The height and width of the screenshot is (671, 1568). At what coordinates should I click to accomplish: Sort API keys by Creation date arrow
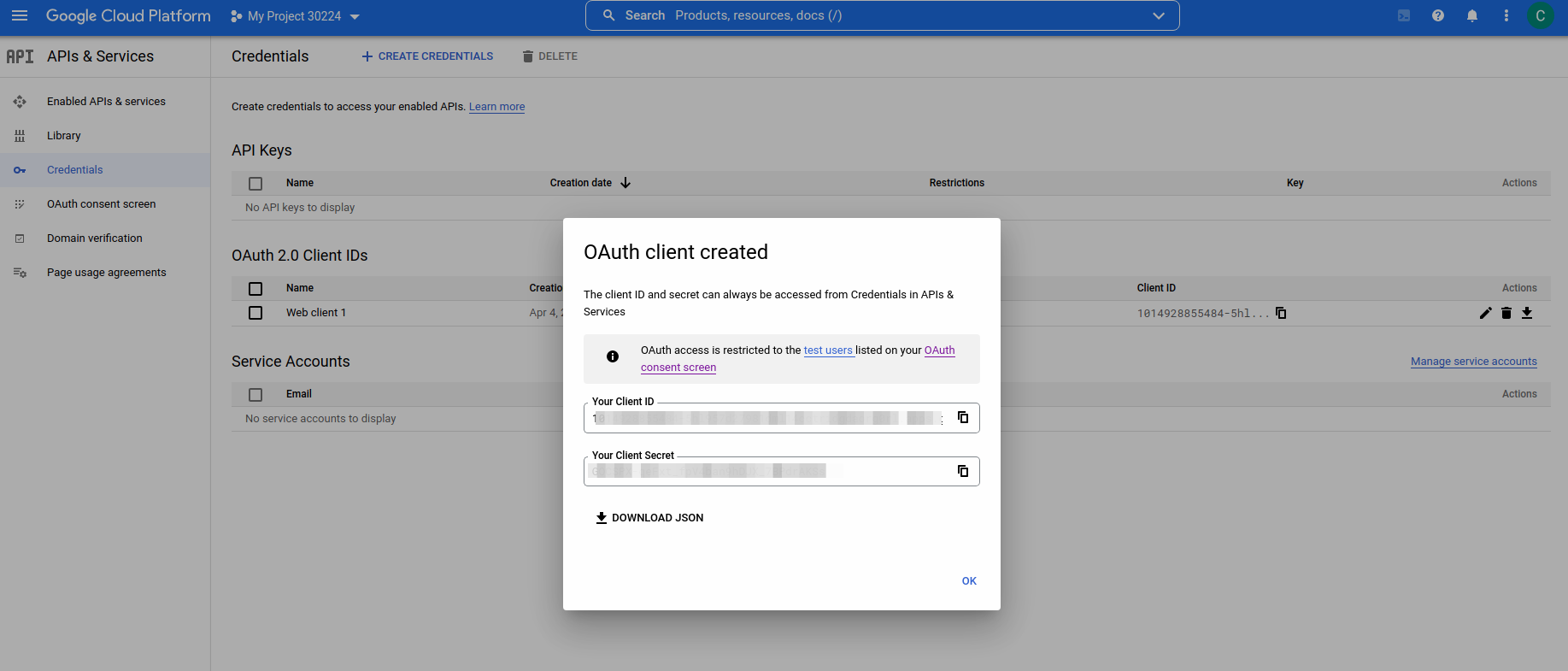625,183
